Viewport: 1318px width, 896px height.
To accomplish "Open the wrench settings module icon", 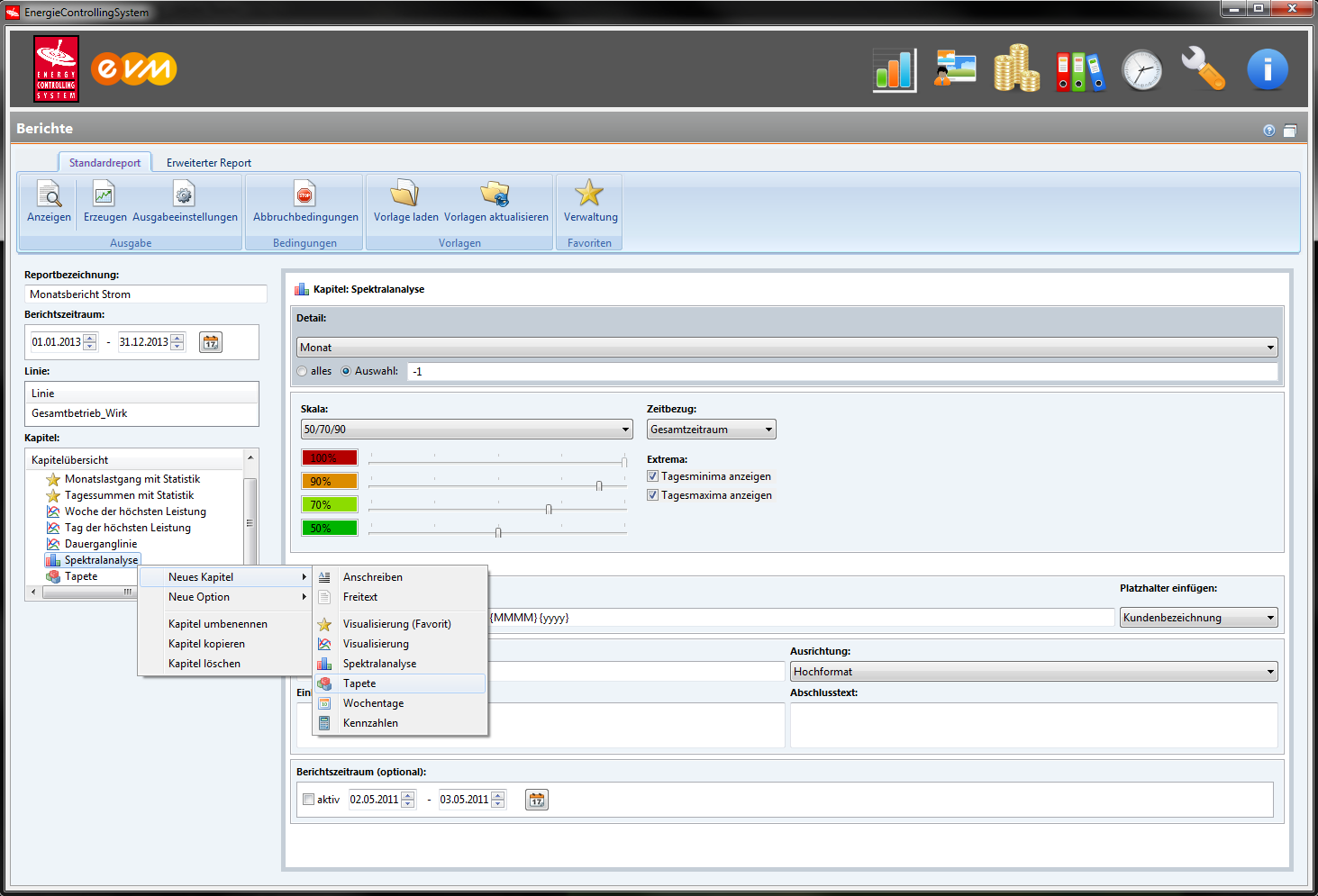I will [x=1204, y=69].
